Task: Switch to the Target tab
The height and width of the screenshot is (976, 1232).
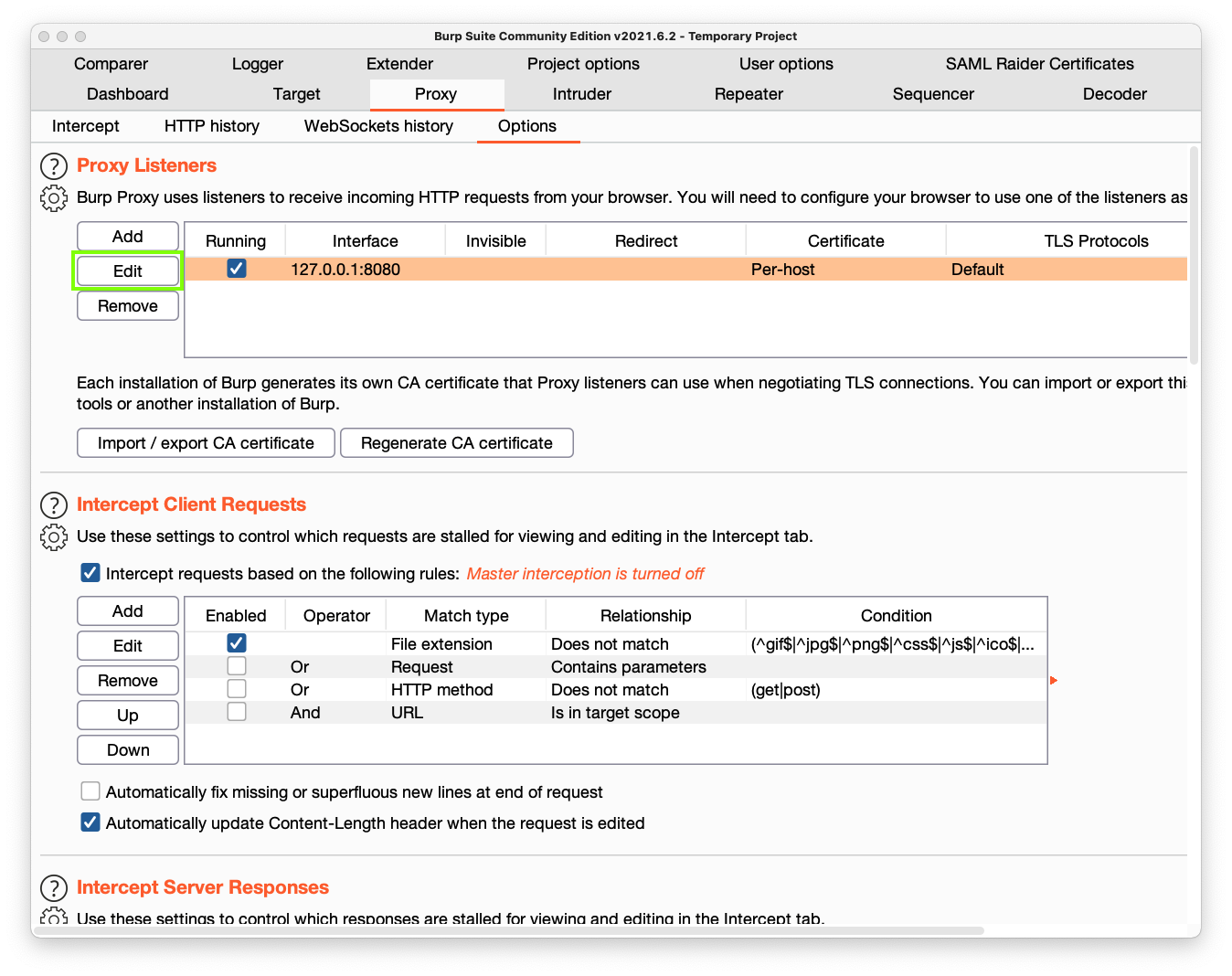Action: pos(297,94)
